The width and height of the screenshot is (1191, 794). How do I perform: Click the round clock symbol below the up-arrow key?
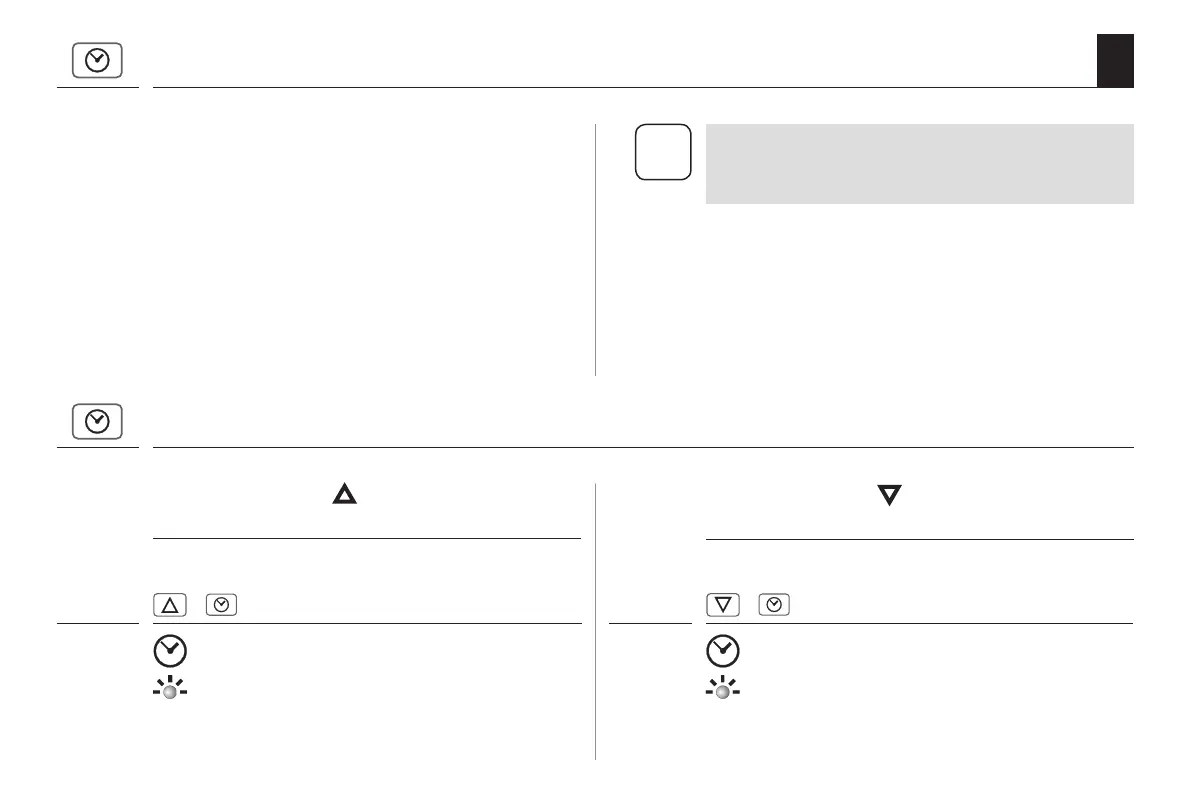(169, 651)
